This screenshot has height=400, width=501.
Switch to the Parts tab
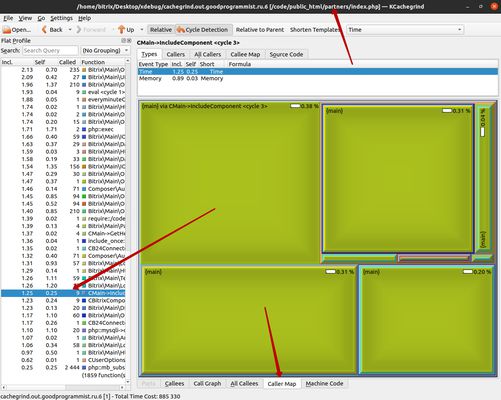(x=149, y=384)
